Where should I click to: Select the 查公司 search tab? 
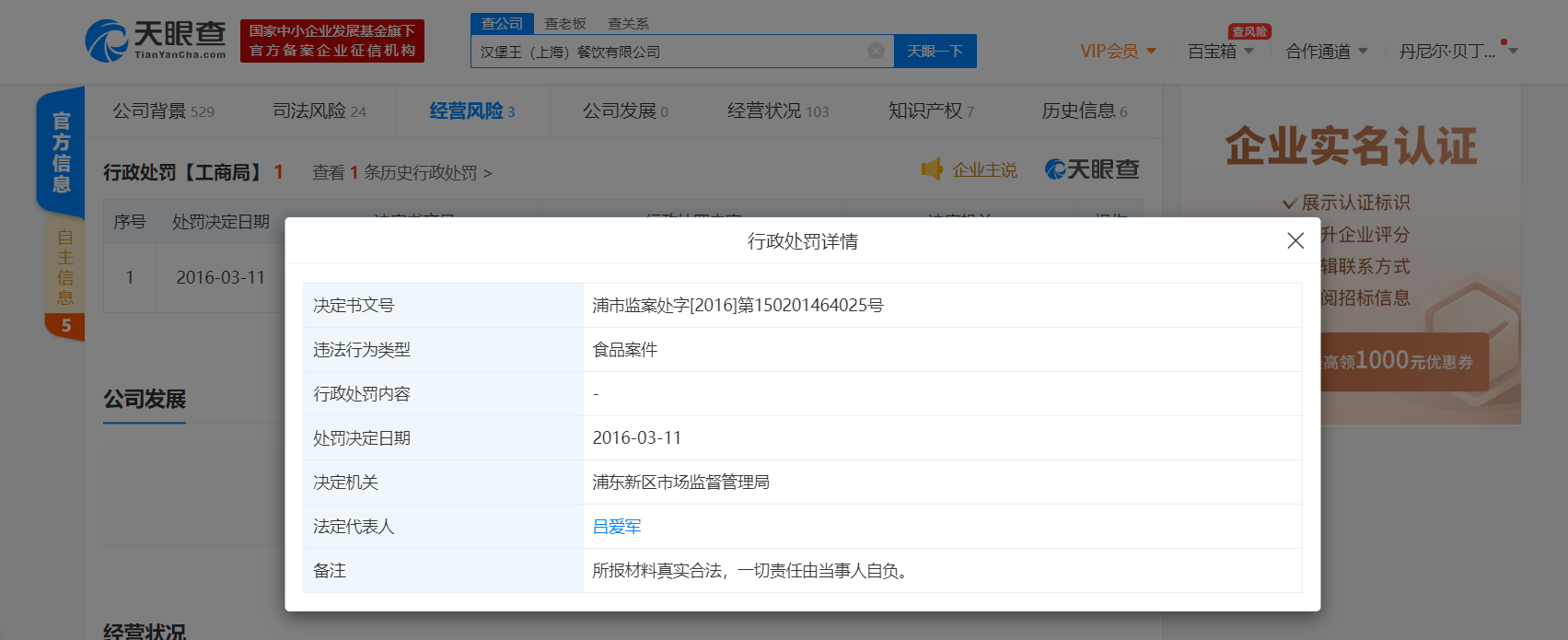coord(502,23)
